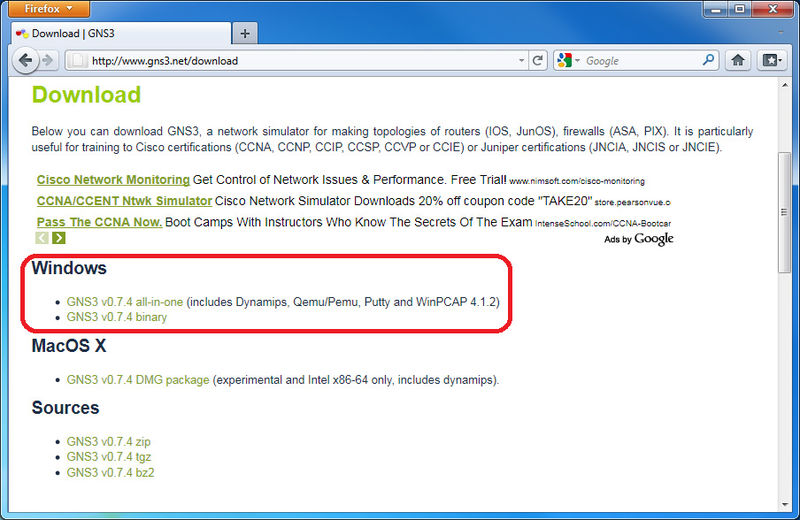Click inside the URL address field
The height and width of the screenshot is (520, 800).
click(300, 60)
